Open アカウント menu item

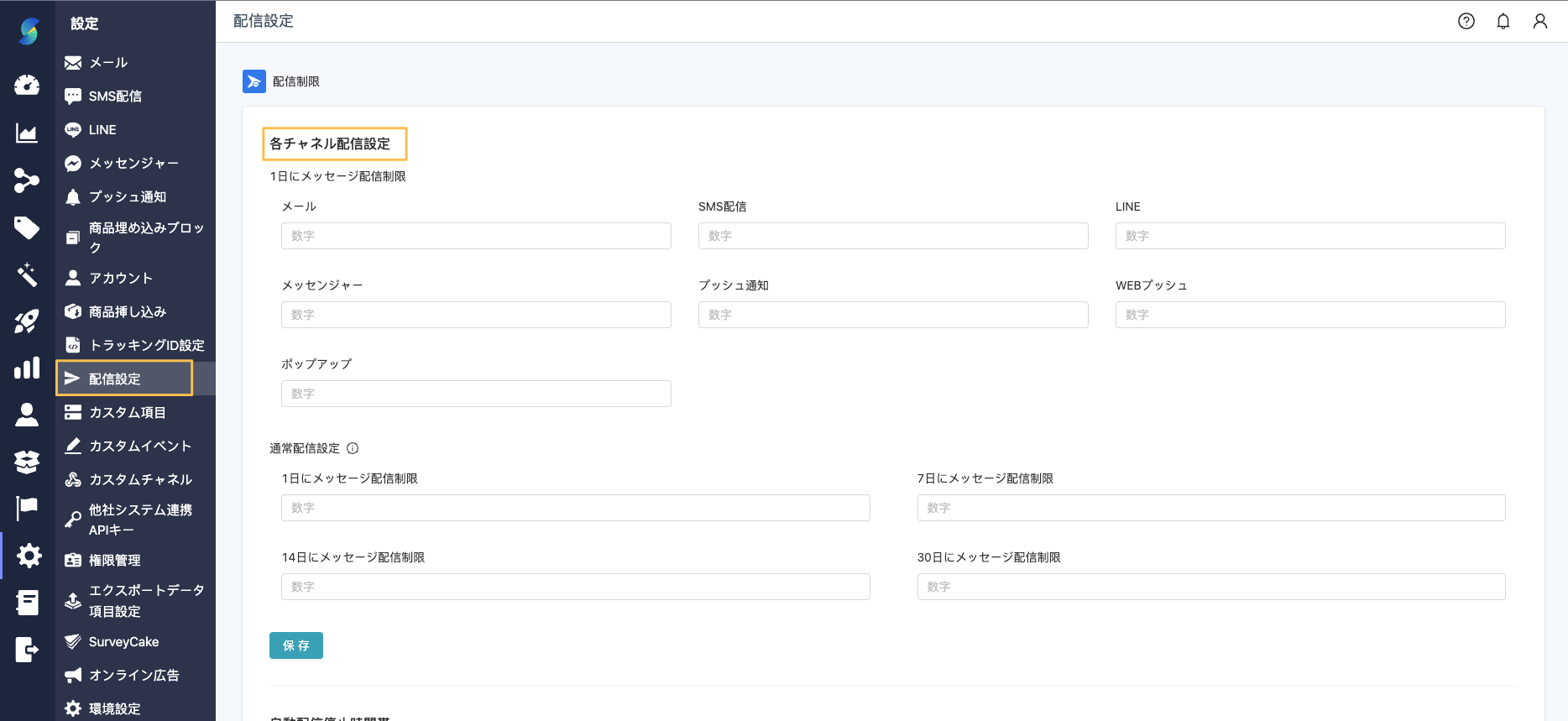coord(135,278)
